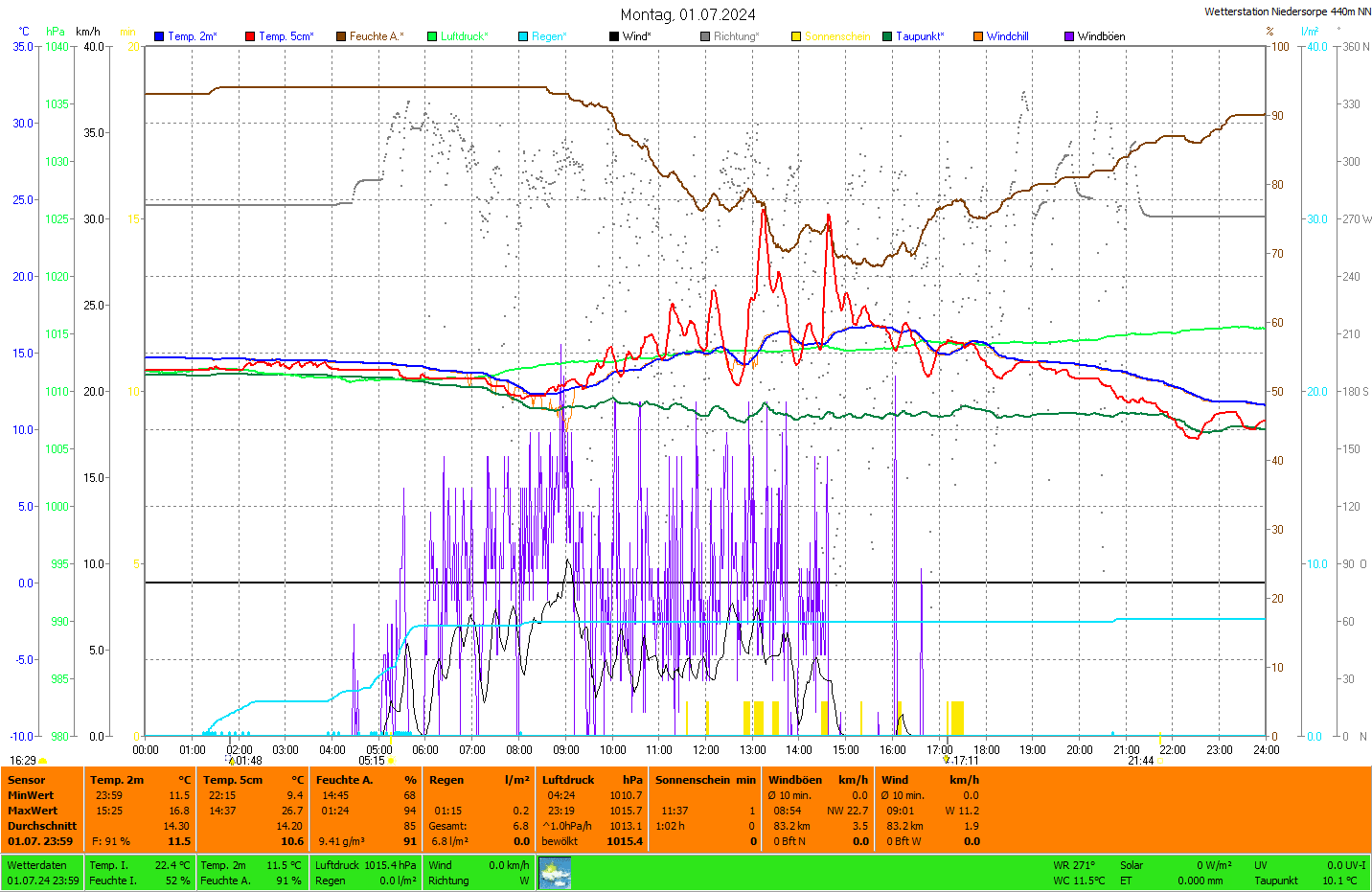Click the Taupunkt* legend label

(920, 36)
